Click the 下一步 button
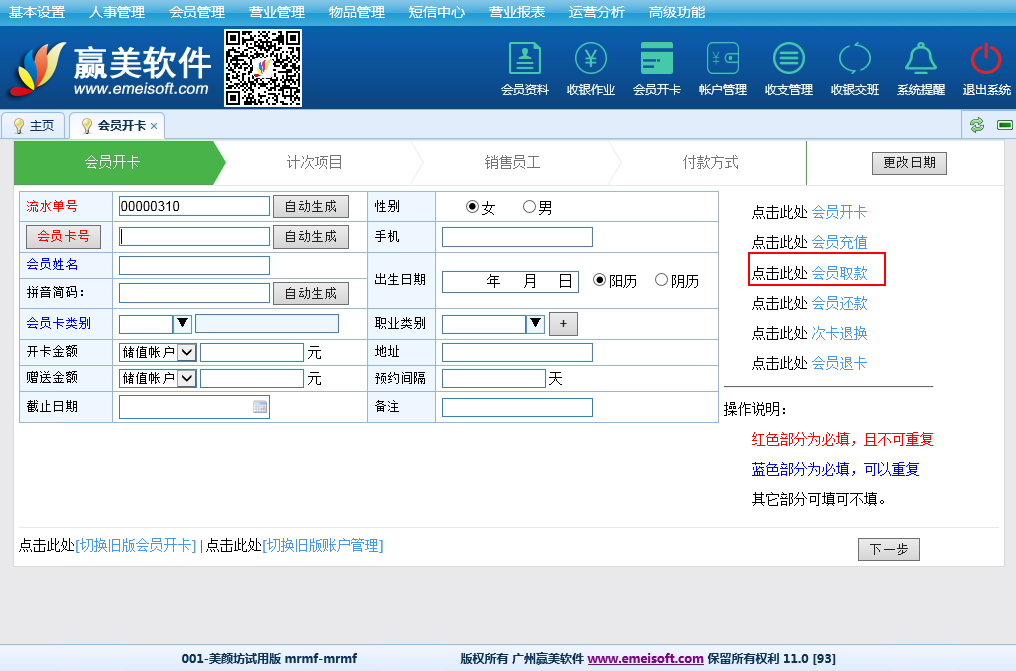This screenshot has height=671, width=1016. [x=888, y=549]
